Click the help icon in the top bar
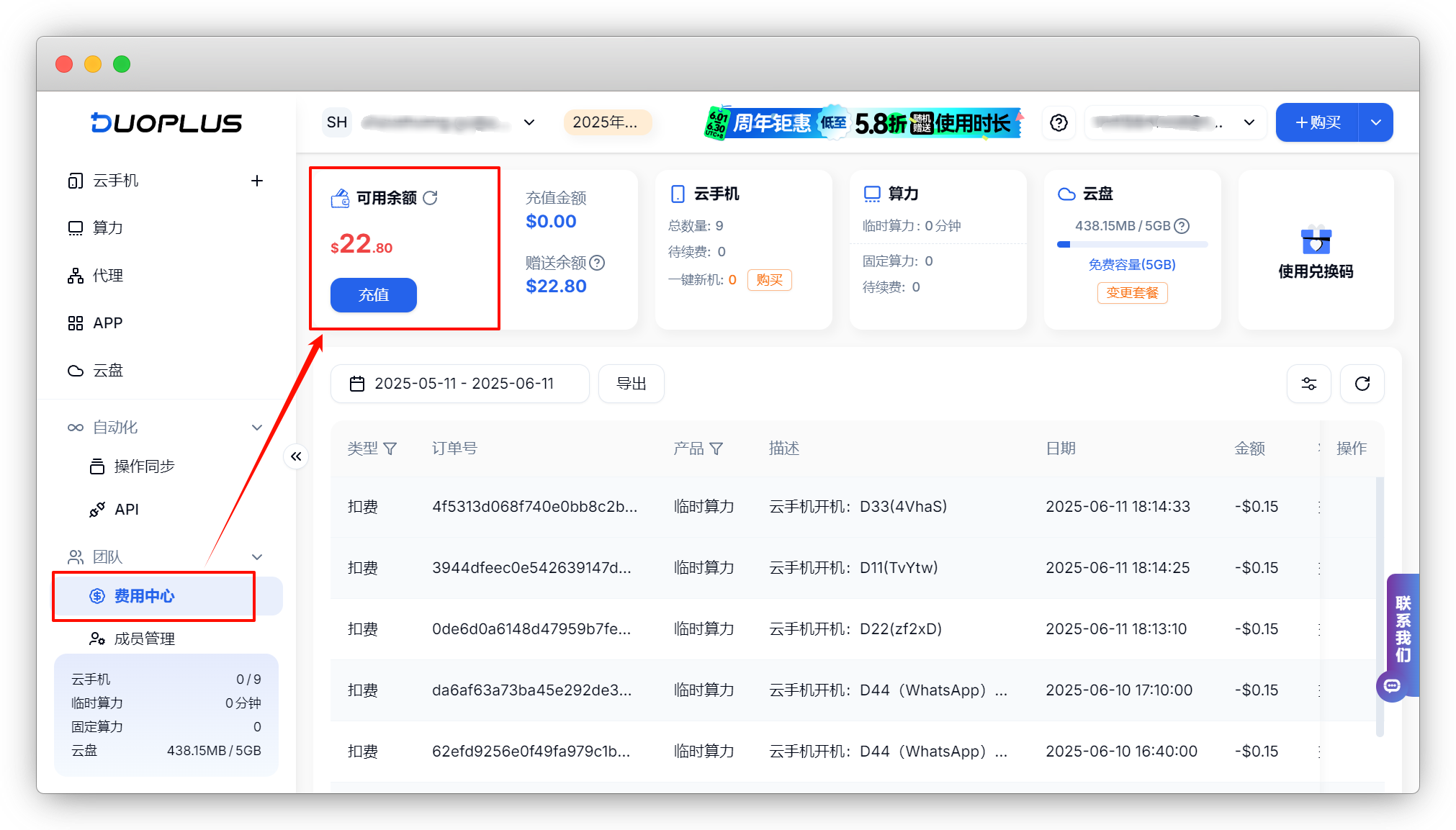 click(x=1059, y=123)
